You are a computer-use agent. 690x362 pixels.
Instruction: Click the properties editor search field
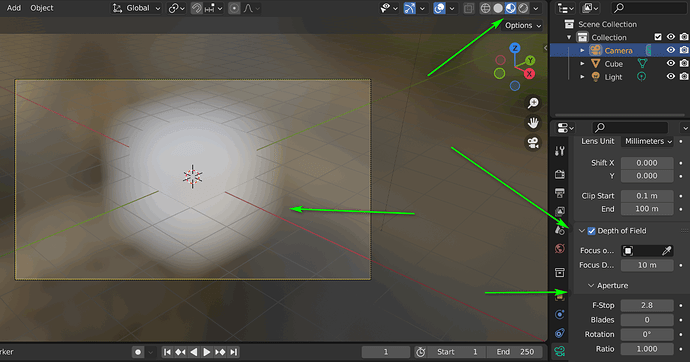point(630,128)
